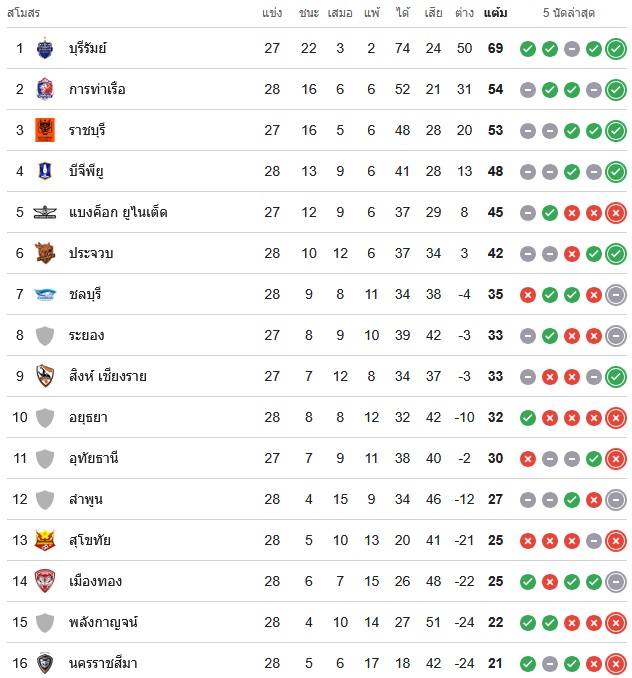Click the แต้ม points column header
Screen dimensions: 632x678
pyautogui.click(x=495, y=13)
